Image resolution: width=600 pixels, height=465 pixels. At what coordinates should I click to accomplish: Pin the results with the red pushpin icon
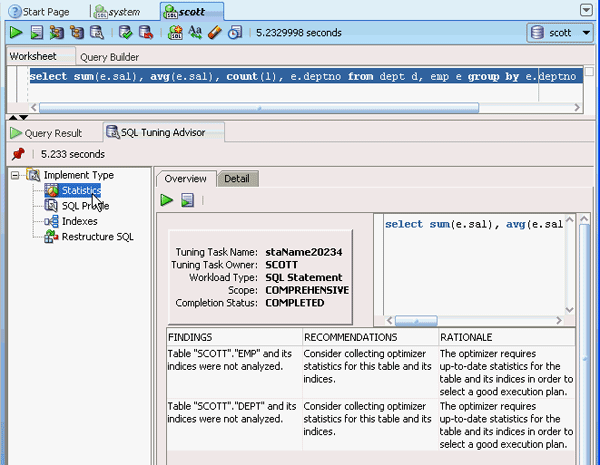click(18, 154)
